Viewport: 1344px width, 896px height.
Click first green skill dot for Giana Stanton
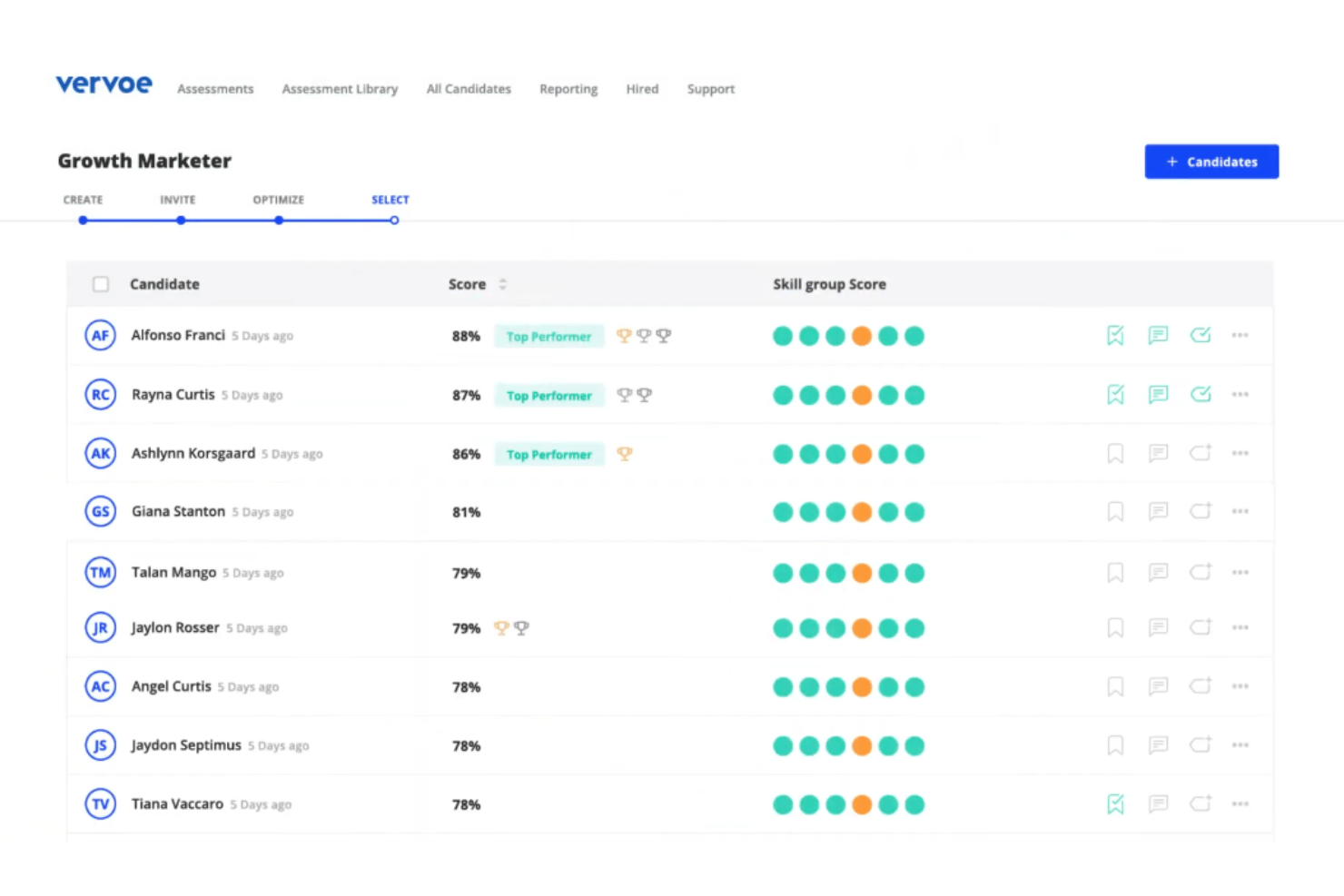click(783, 512)
